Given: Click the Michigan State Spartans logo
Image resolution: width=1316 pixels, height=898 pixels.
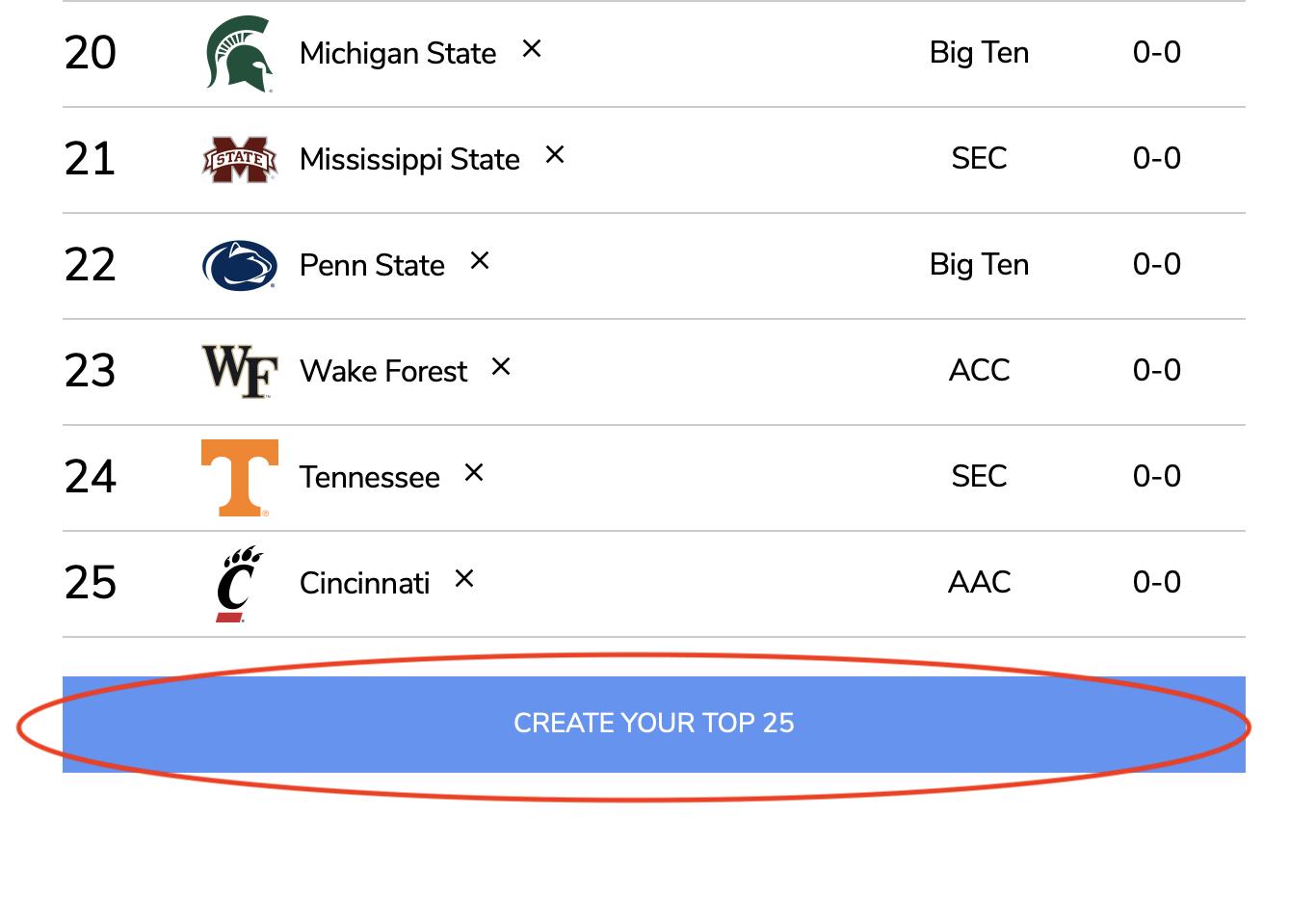Looking at the screenshot, I should coord(238,54).
